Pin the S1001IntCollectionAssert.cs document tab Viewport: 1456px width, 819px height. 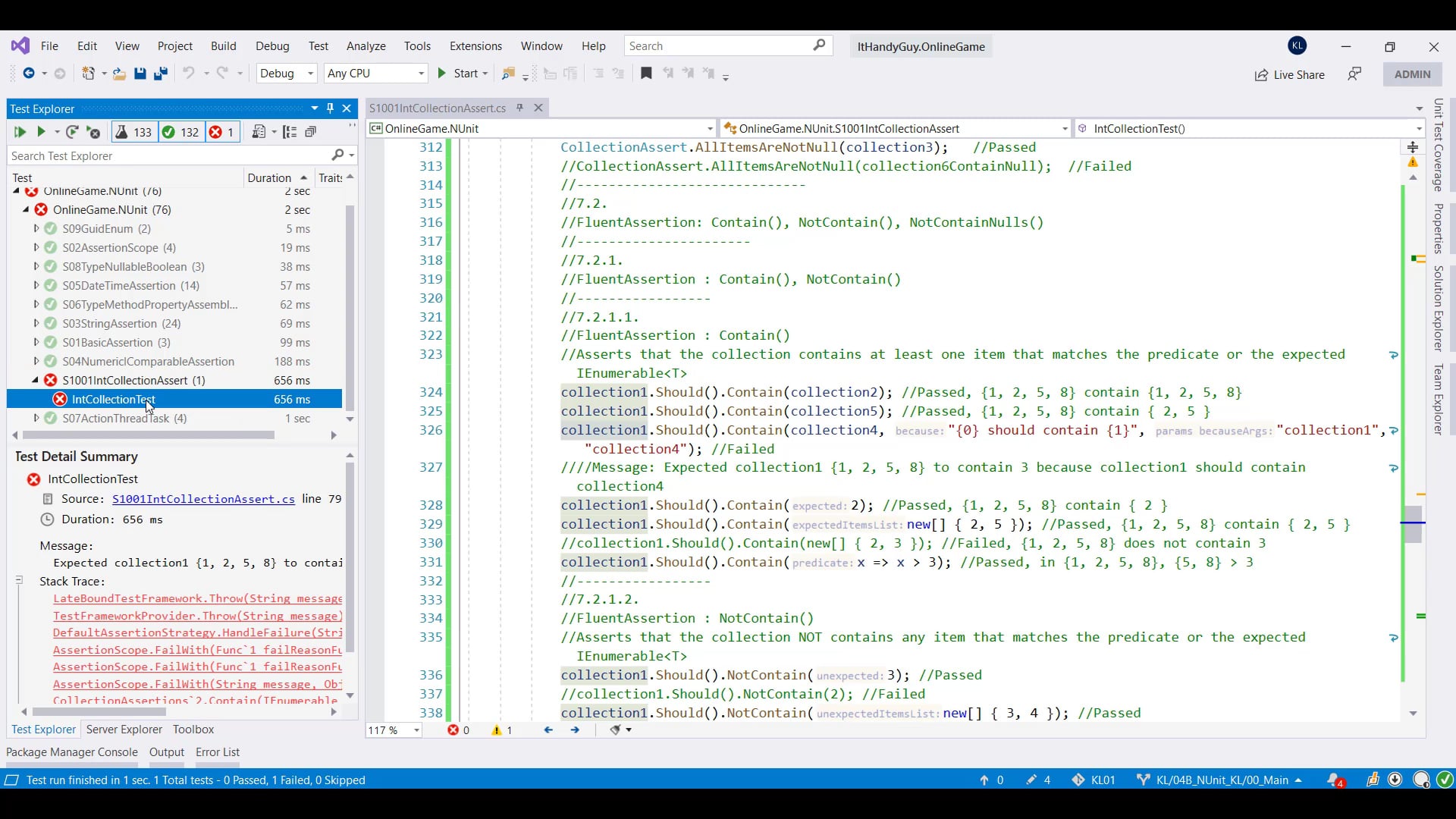(x=519, y=108)
